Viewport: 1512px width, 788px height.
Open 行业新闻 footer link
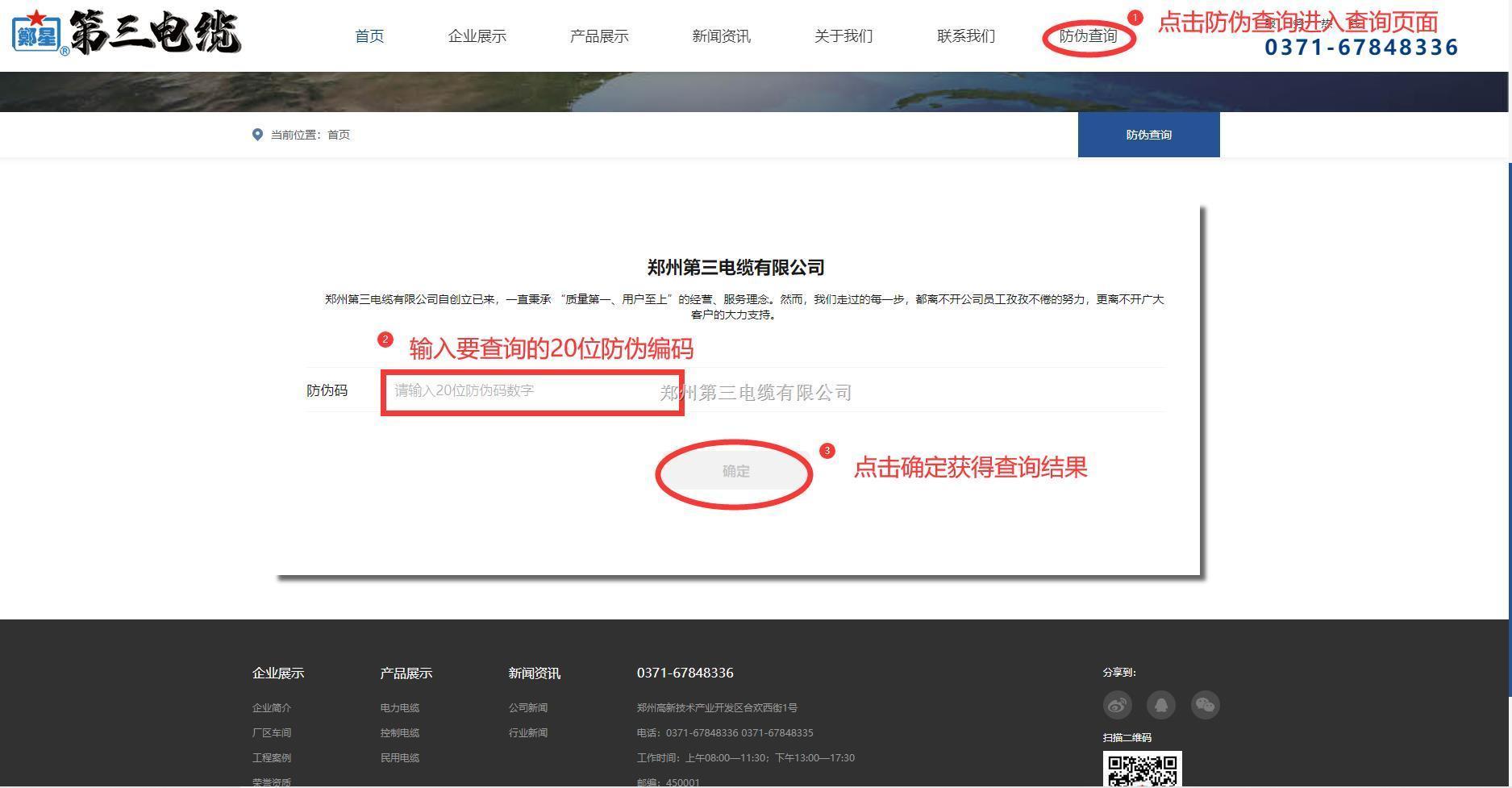point(528,732)
